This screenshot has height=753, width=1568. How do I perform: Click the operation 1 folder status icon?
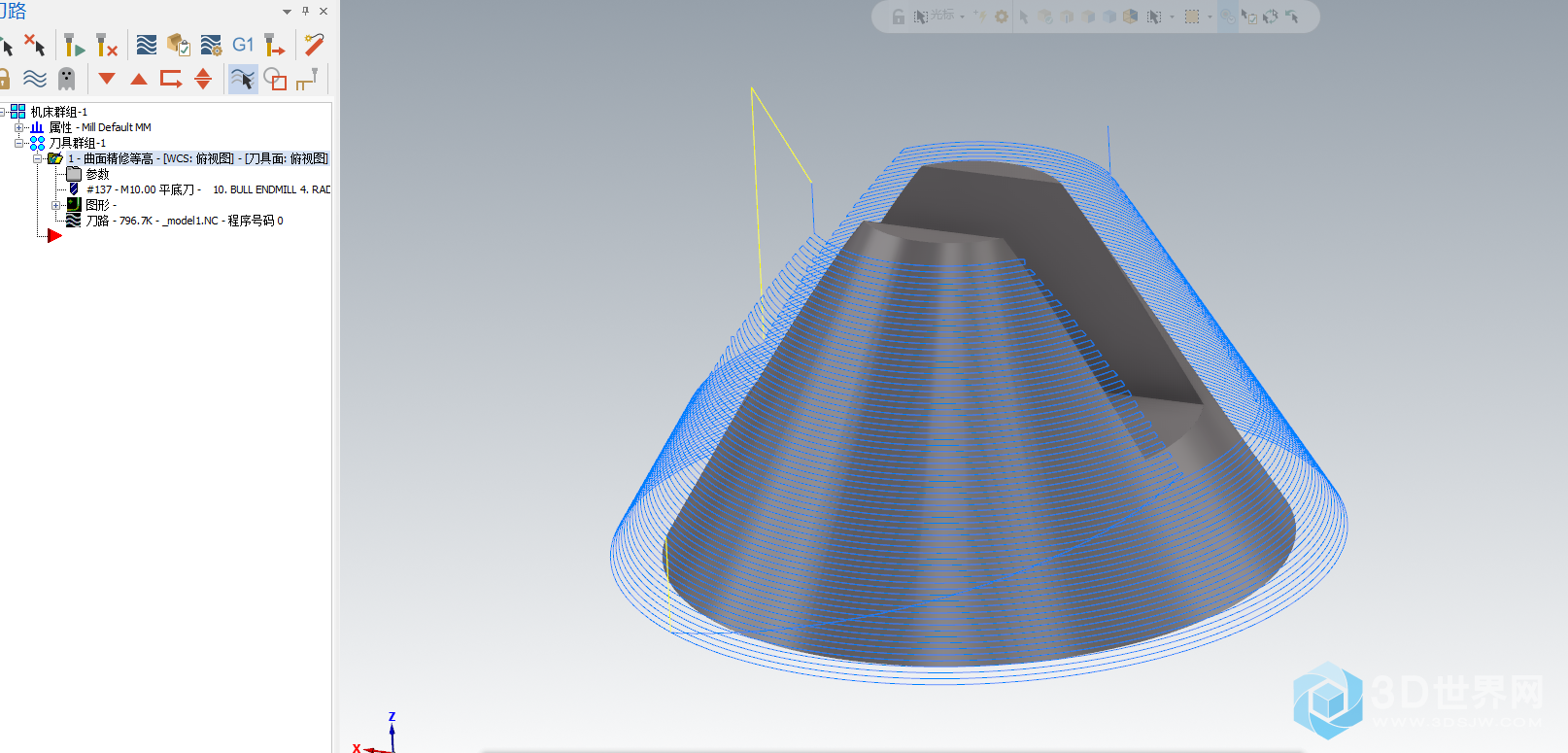[55, 158]
